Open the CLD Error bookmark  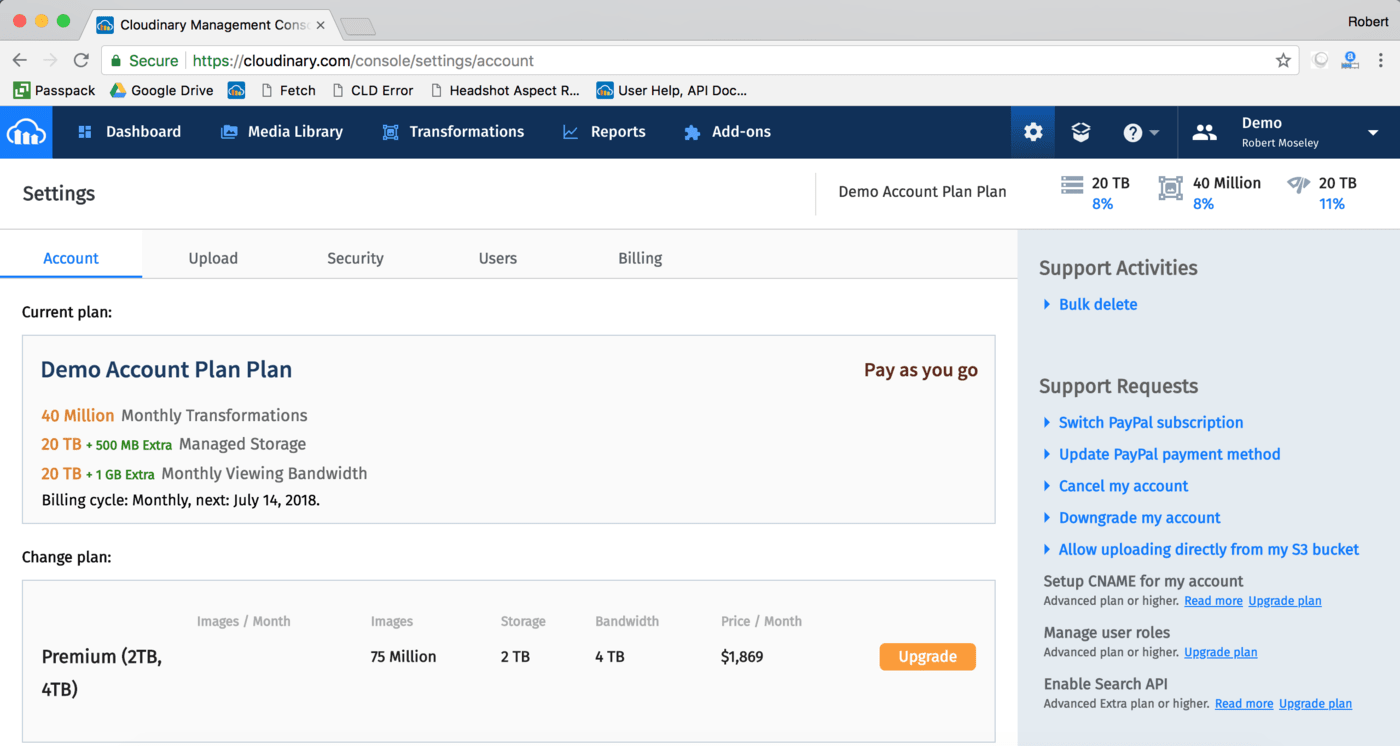[371, 90]
